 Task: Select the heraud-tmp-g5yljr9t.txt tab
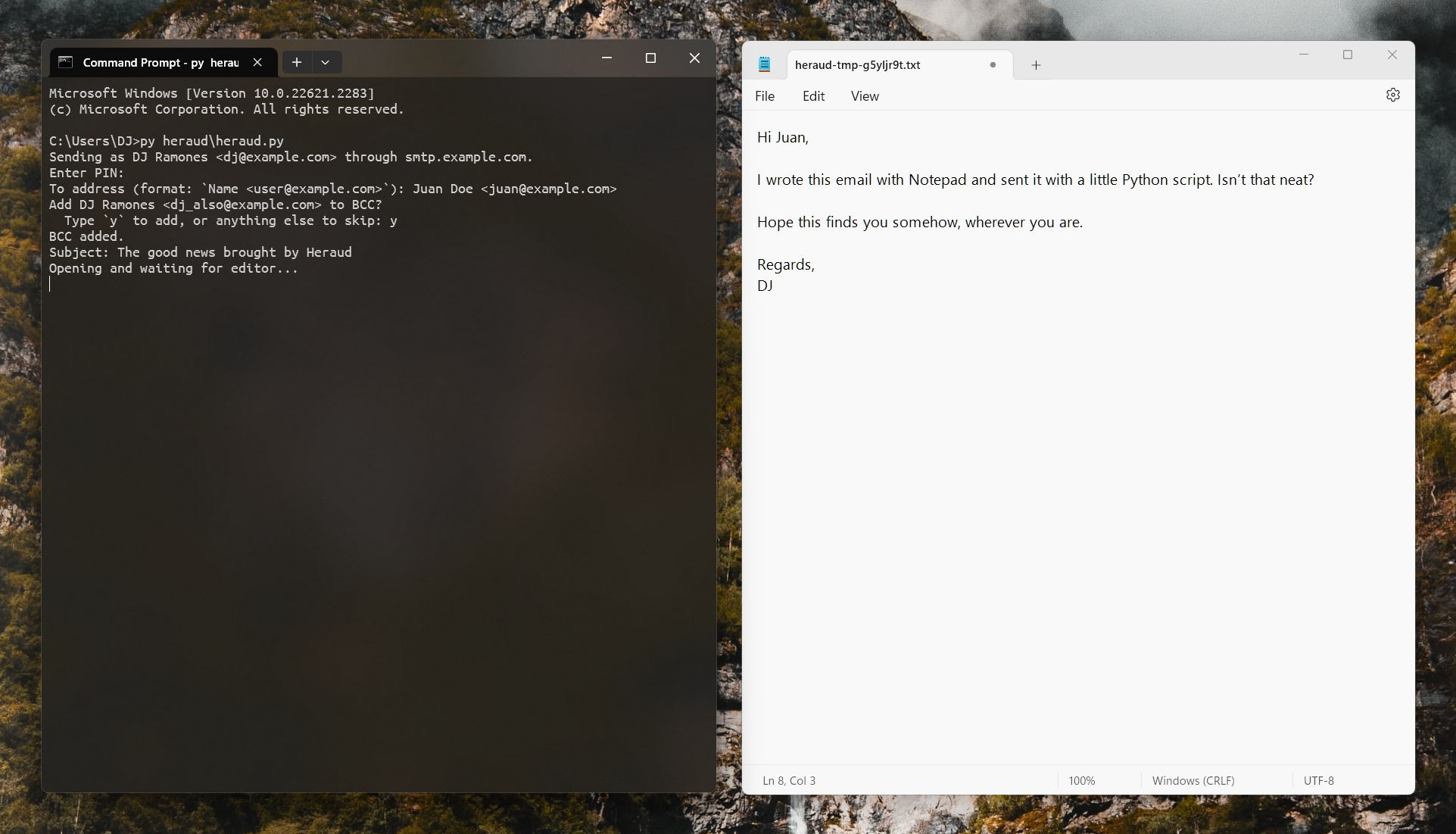(x=857, y=65)
